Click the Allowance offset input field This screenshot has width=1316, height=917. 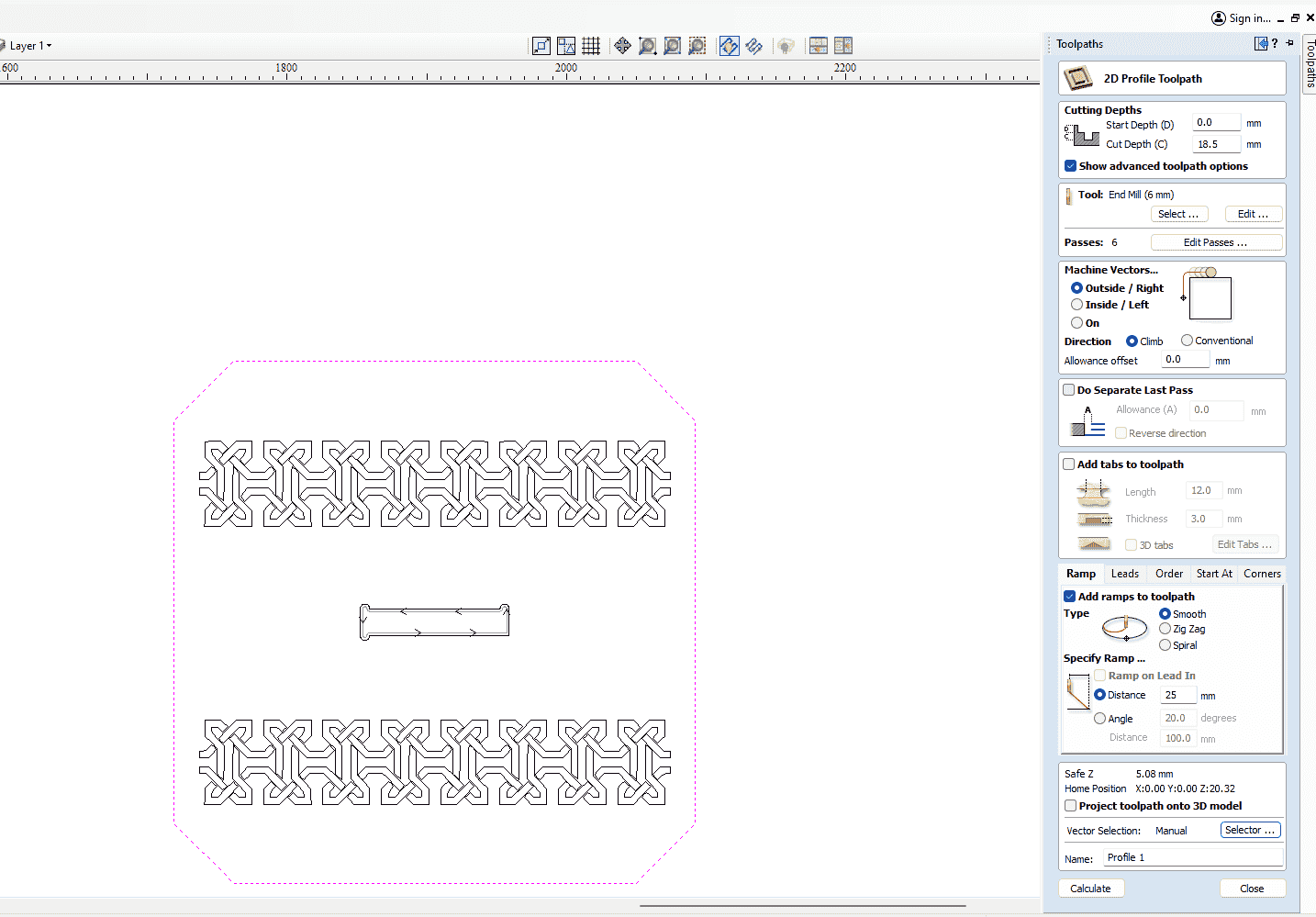point(1186,360)
